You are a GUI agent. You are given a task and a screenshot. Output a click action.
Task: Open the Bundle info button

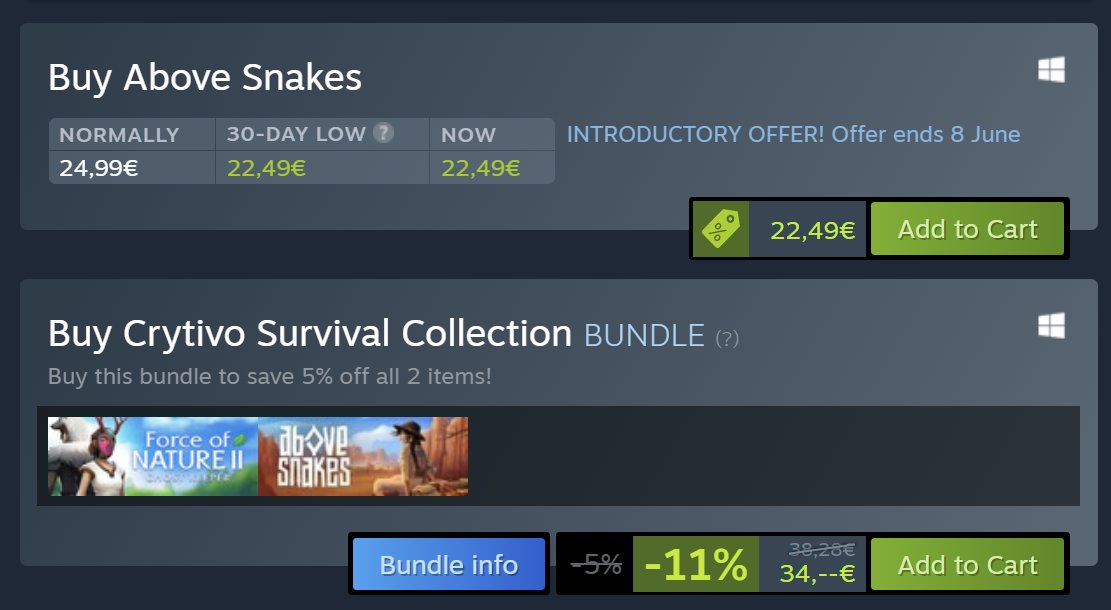pyautogui.click(x=448, y=565)
